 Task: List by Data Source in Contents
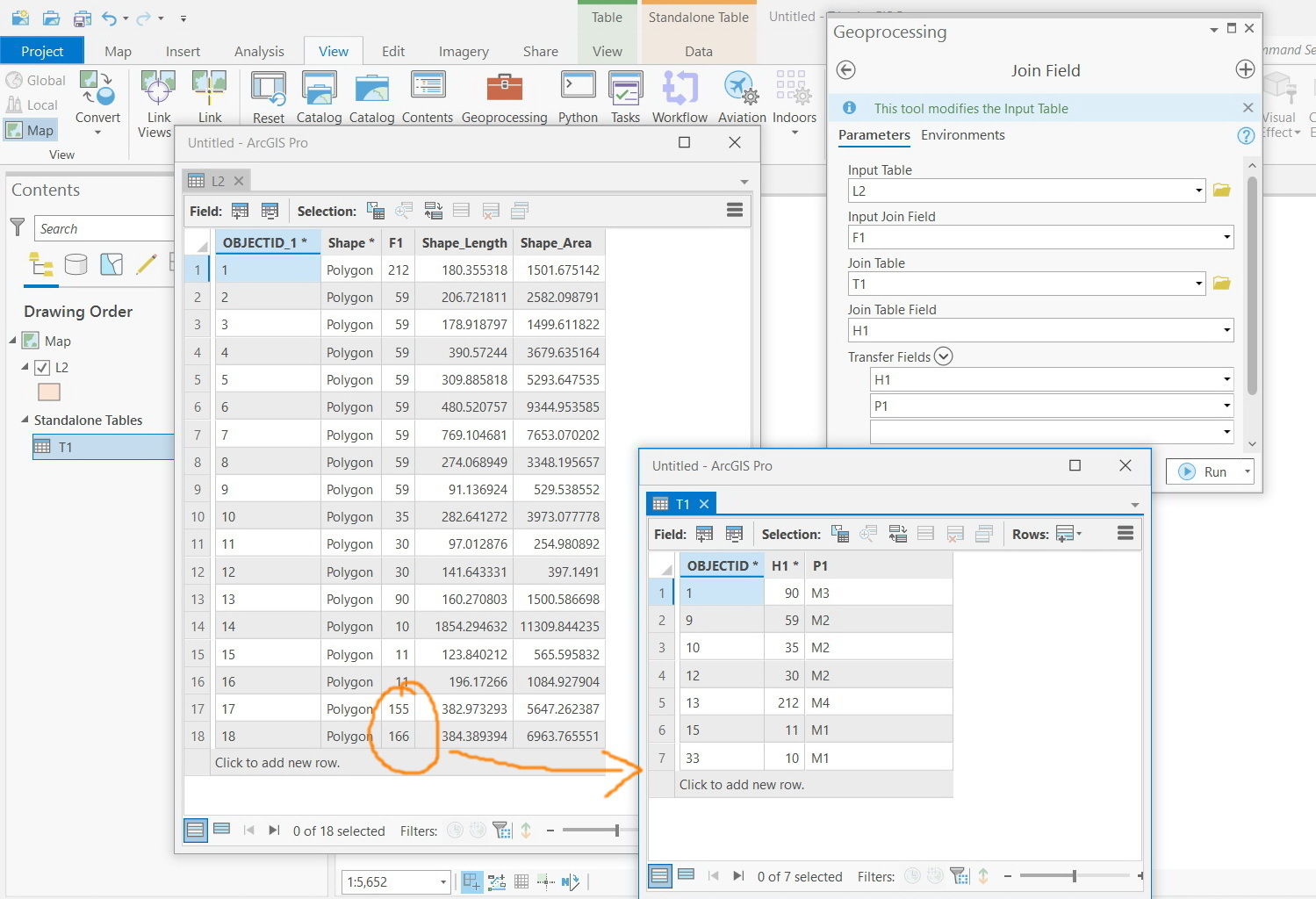point(76,264)
